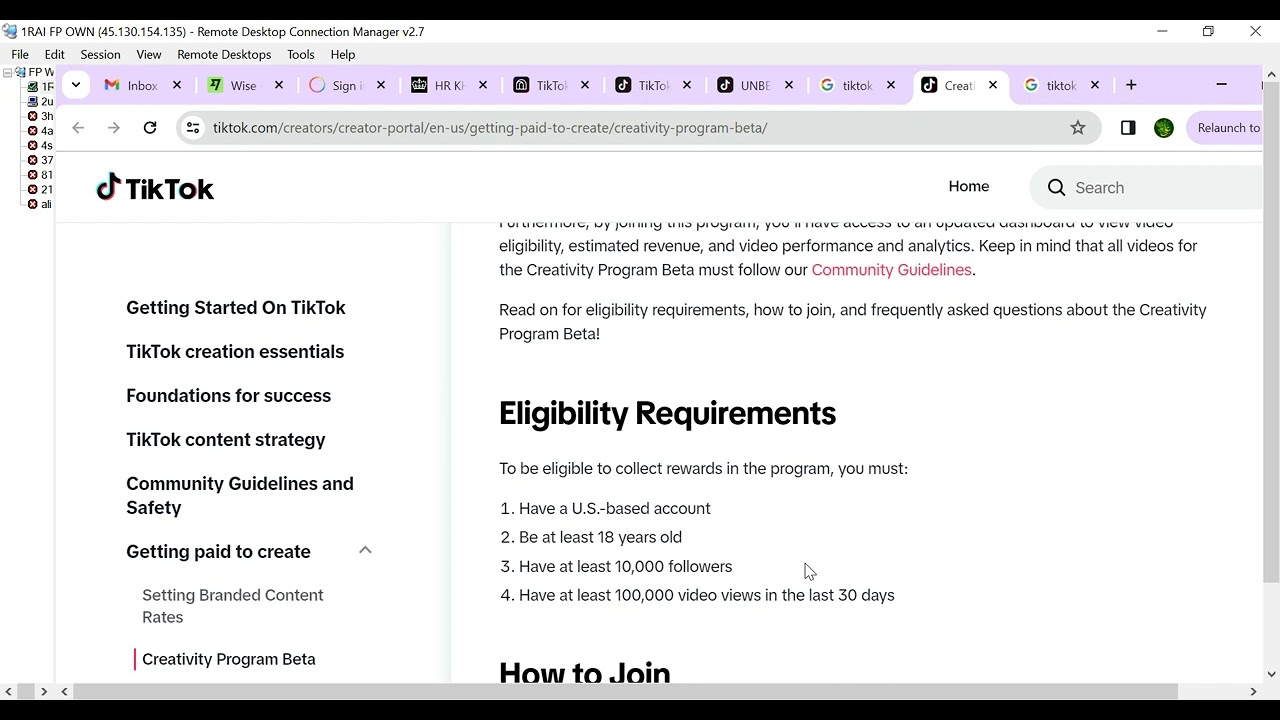The image size is (1280, 720).
Task: Click 'Have at least 10,000 followers' text
Action: point(625,566)
